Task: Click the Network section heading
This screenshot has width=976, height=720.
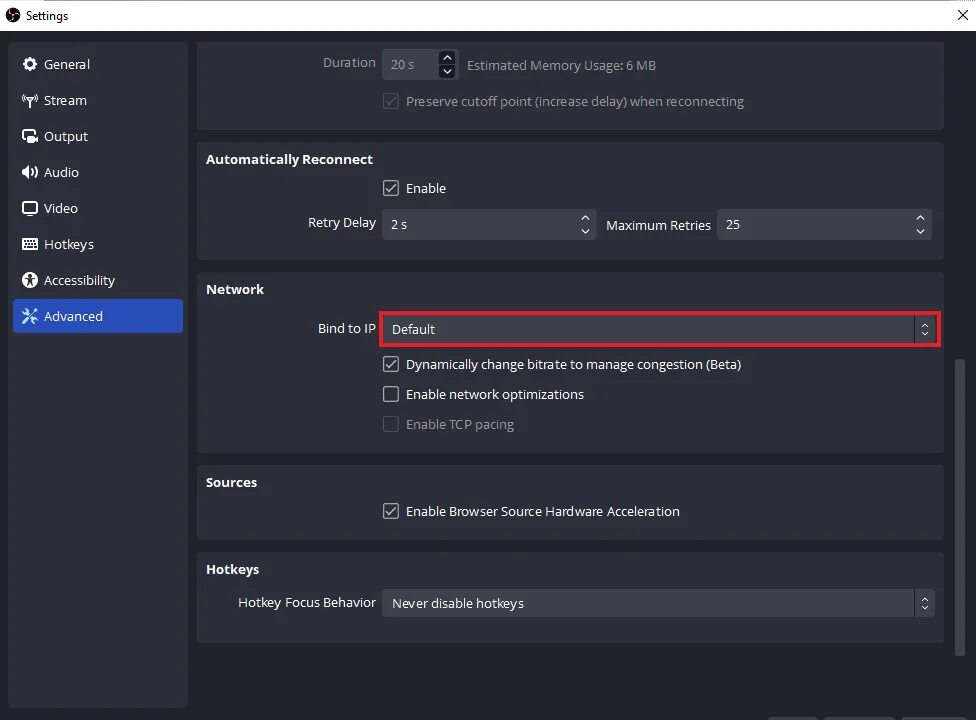Action: pyautogui.click(x=235, y=289)
